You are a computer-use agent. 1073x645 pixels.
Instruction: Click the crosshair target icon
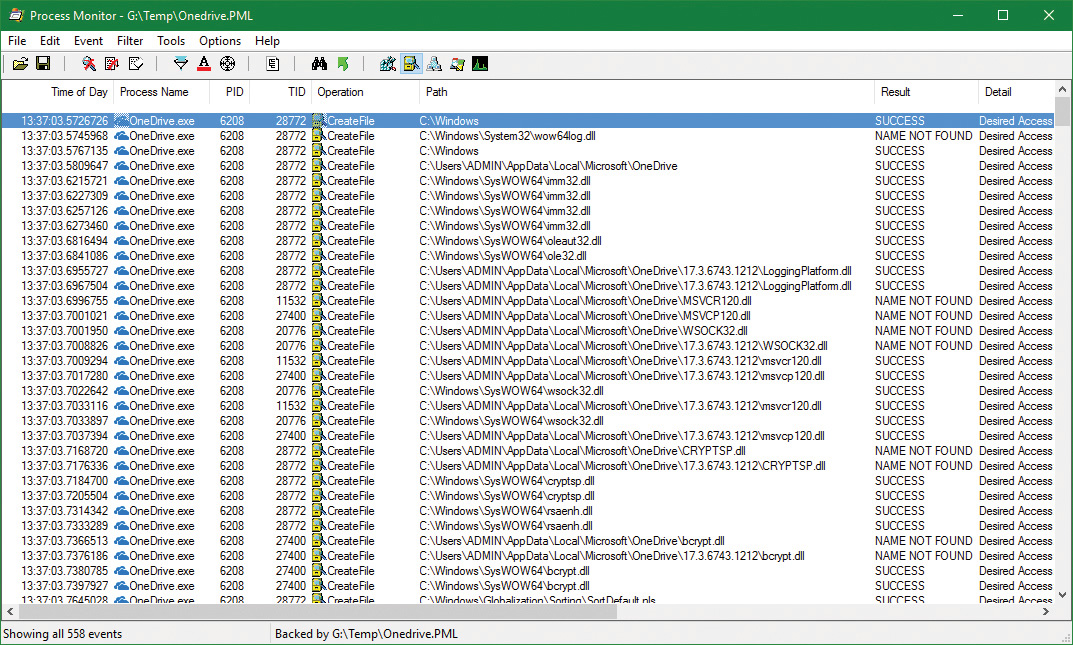point(227,64)
